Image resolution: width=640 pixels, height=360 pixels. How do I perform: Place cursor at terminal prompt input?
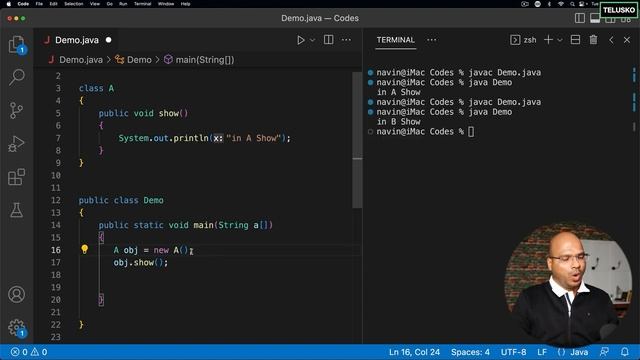pos(471,131)
